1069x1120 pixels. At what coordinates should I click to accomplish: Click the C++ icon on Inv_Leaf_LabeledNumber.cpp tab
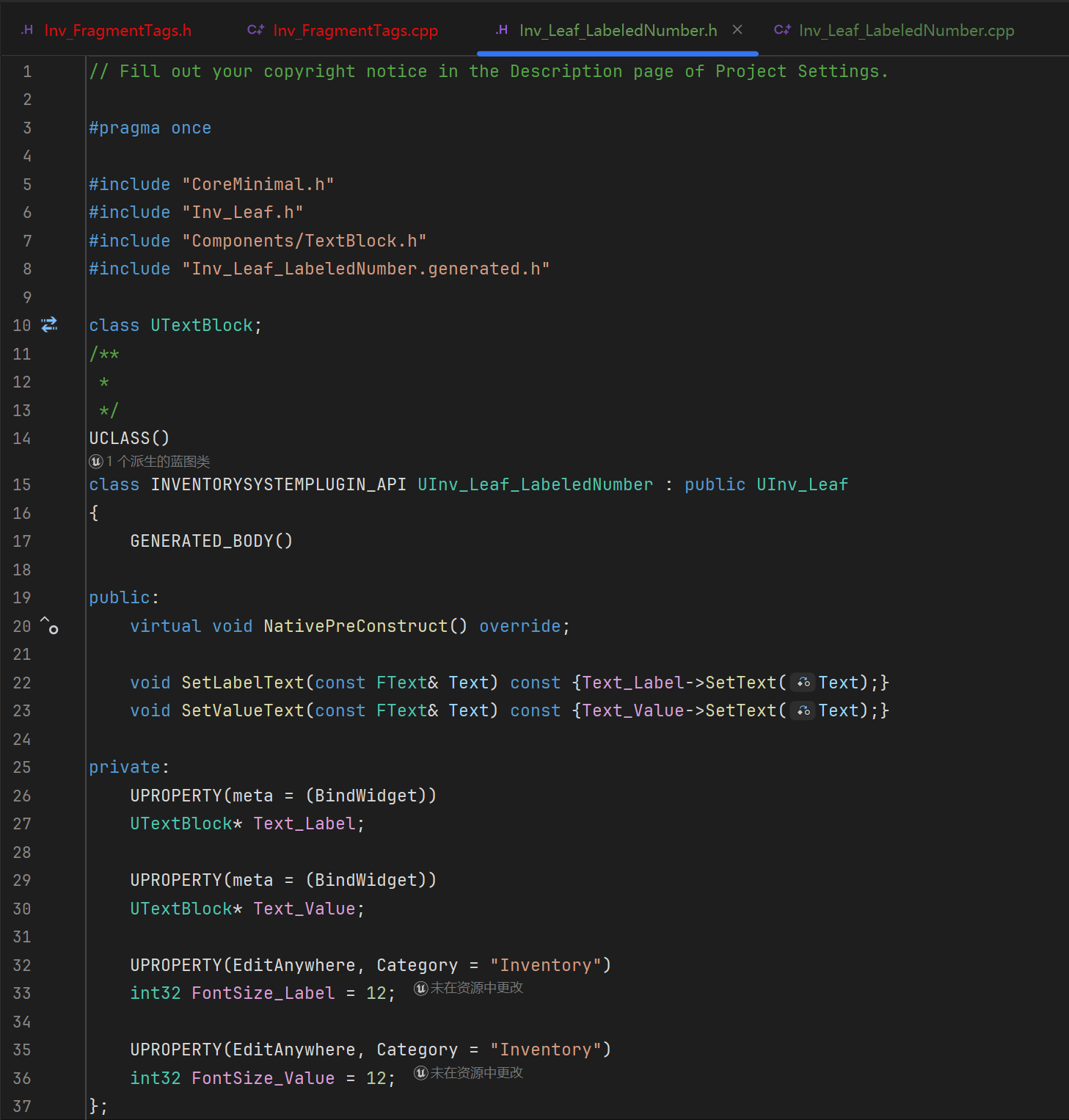coord(782,30)
